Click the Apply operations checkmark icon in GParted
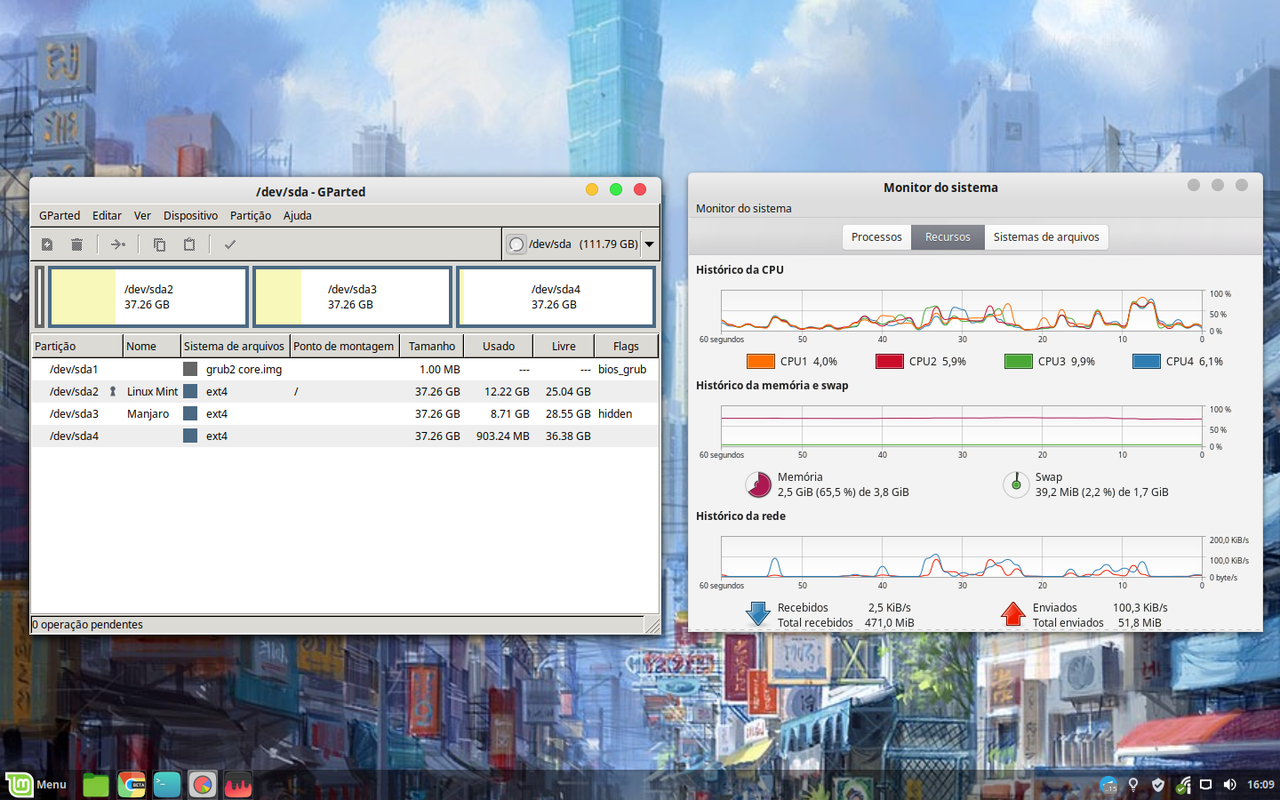1280x800 pixels. pos(230,244)
